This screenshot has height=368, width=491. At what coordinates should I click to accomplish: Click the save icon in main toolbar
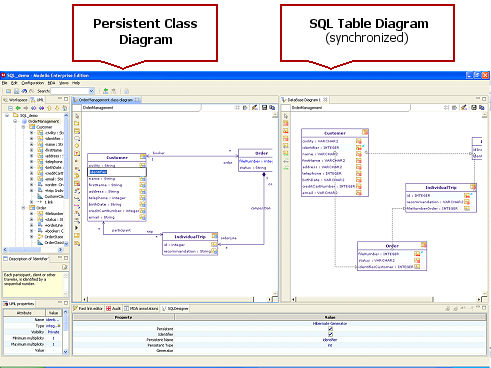(x=16, y=91)
